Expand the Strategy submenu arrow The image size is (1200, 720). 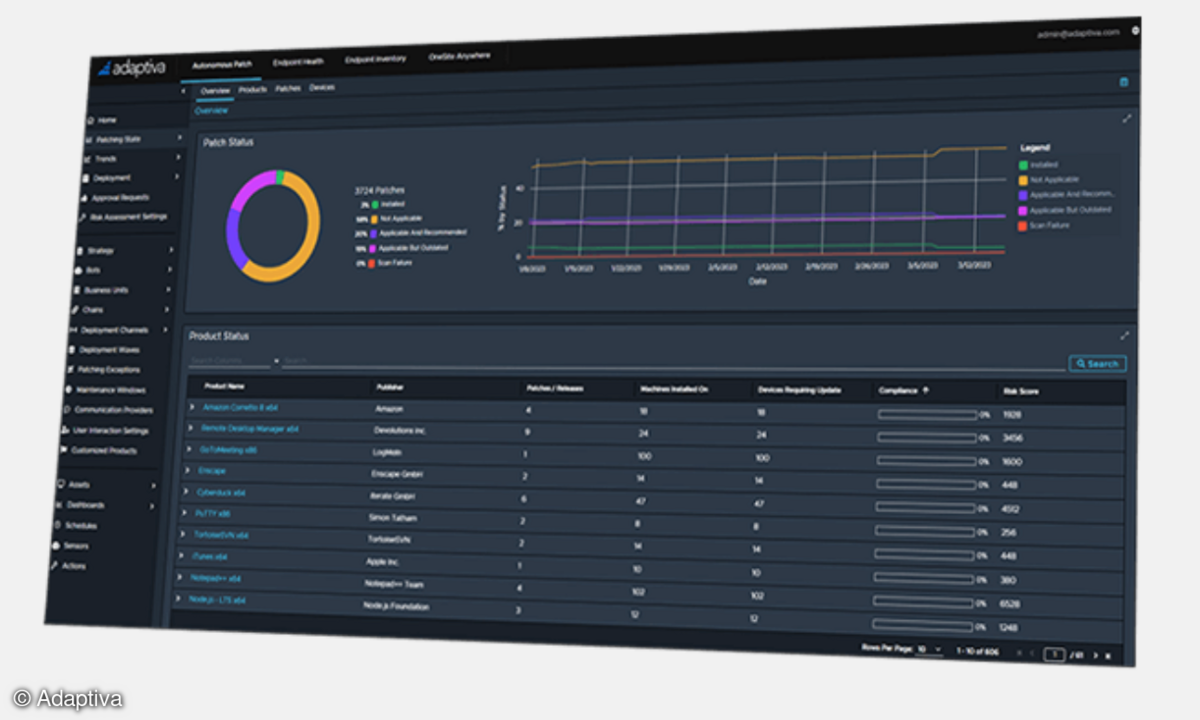(171, 250)
